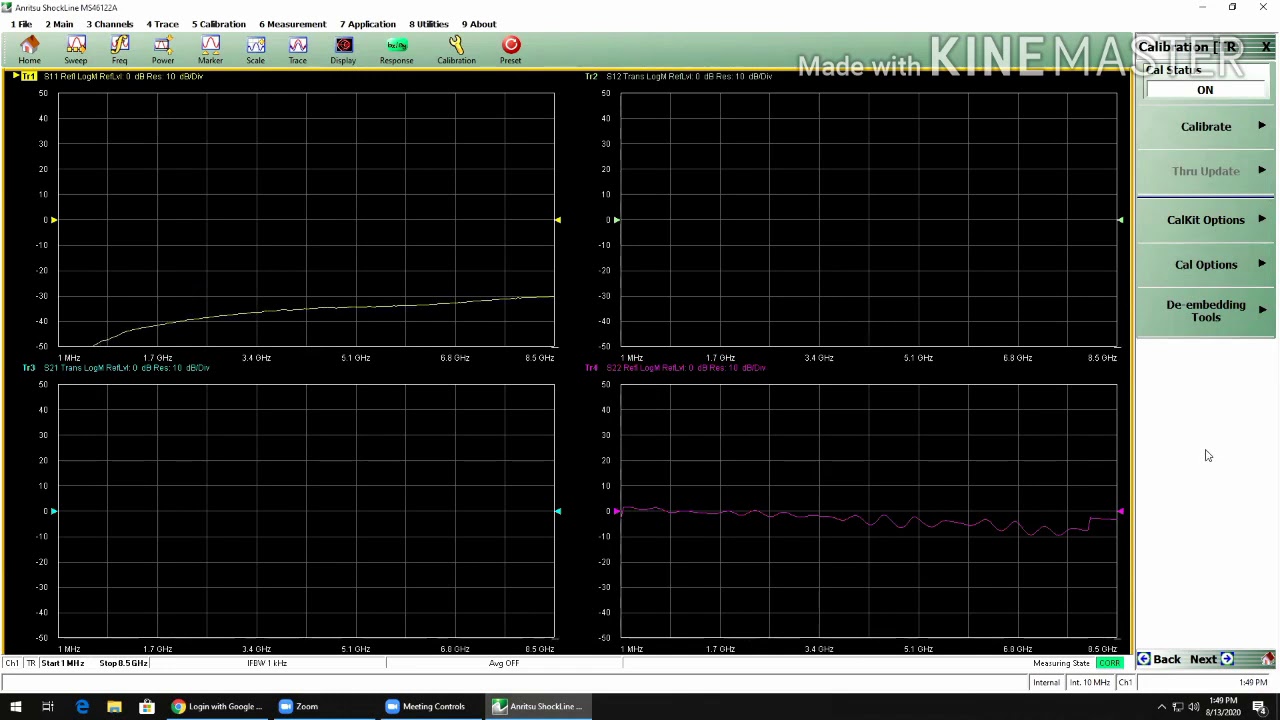Open the Trace tool icon

[298, 50]
